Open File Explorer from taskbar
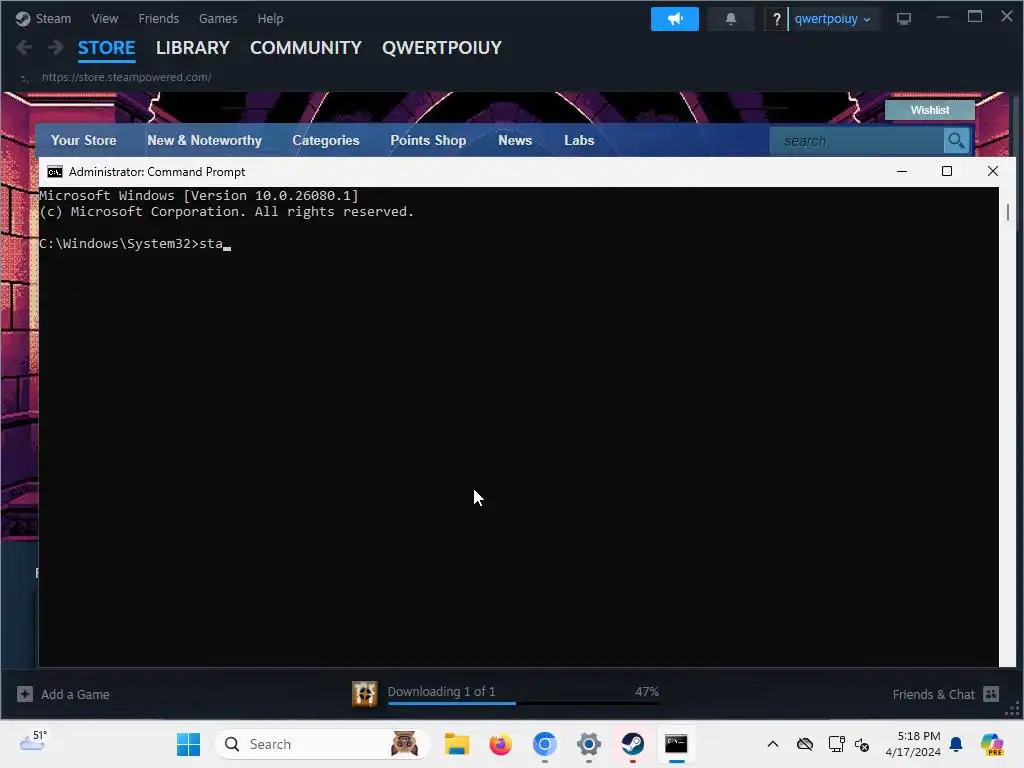1024x768 pixels. tap(456, 744)
